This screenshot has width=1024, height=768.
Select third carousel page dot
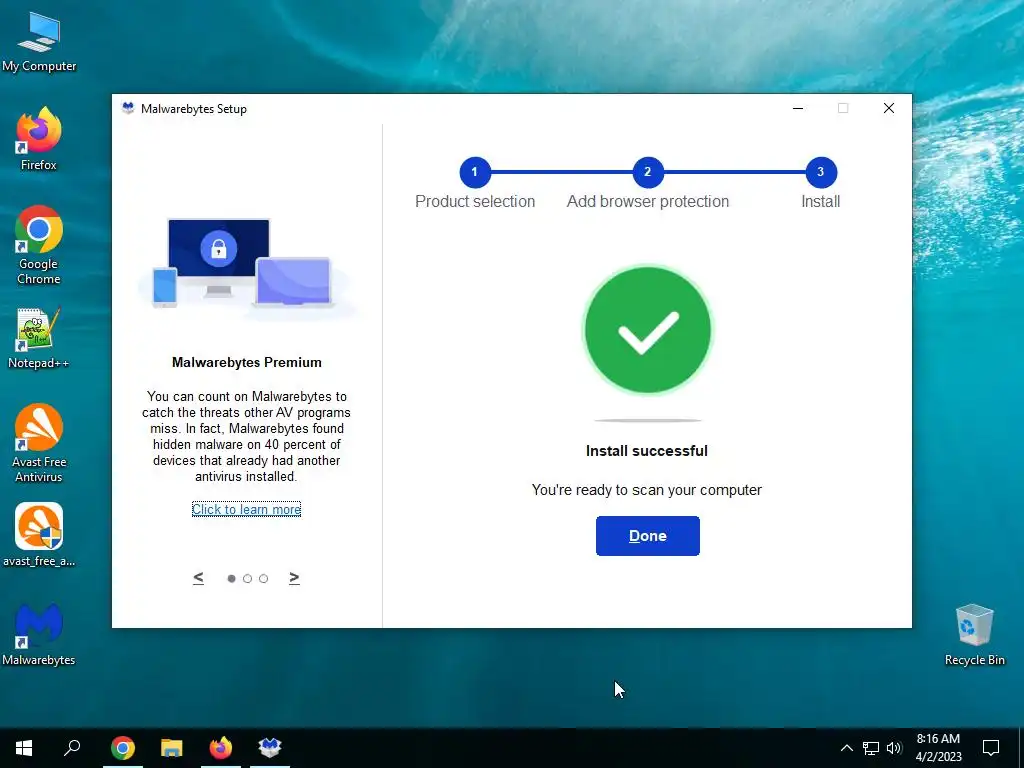pos(263,579)
